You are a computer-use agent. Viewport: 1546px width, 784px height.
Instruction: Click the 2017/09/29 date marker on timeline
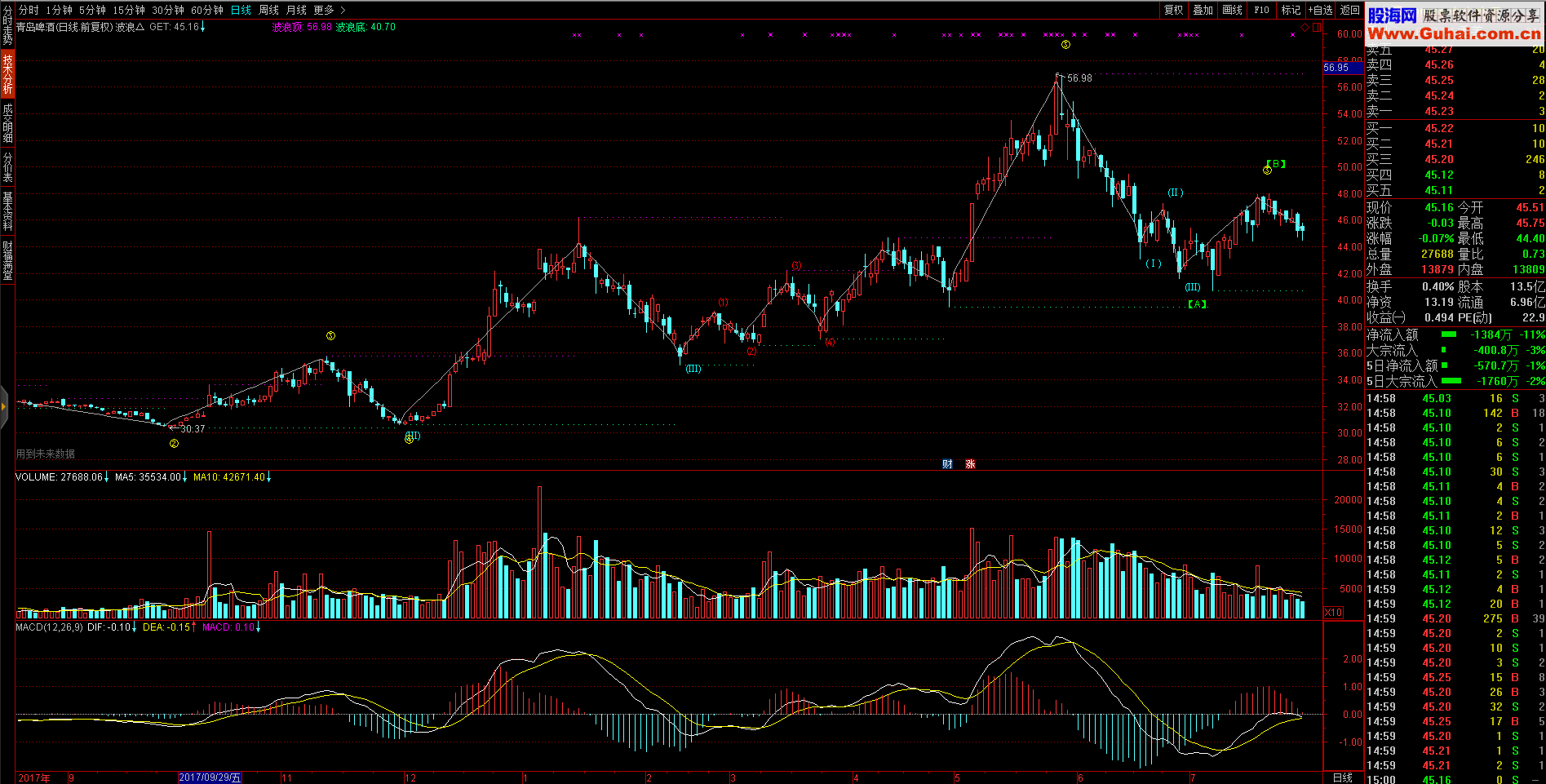(x=210, y=777)
